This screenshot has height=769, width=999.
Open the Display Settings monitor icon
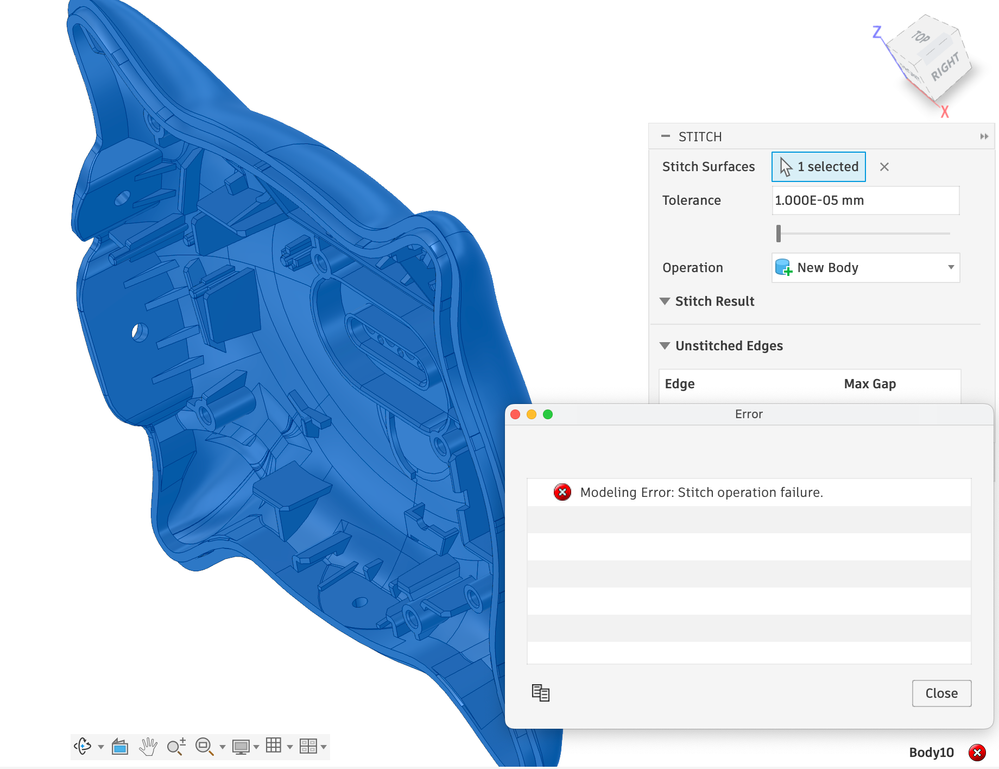(241, 747)
